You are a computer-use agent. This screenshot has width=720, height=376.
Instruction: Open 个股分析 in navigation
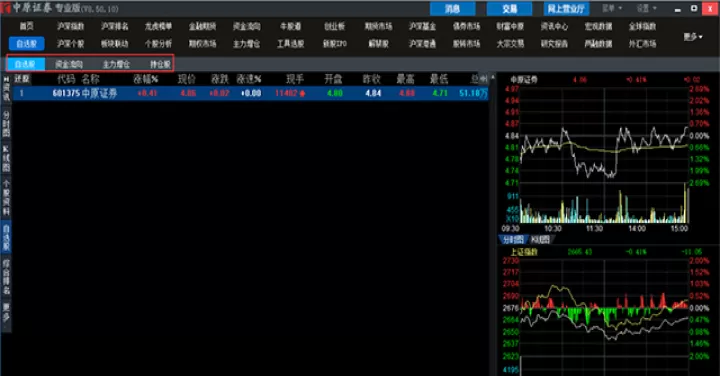click(x=158, y=44)
